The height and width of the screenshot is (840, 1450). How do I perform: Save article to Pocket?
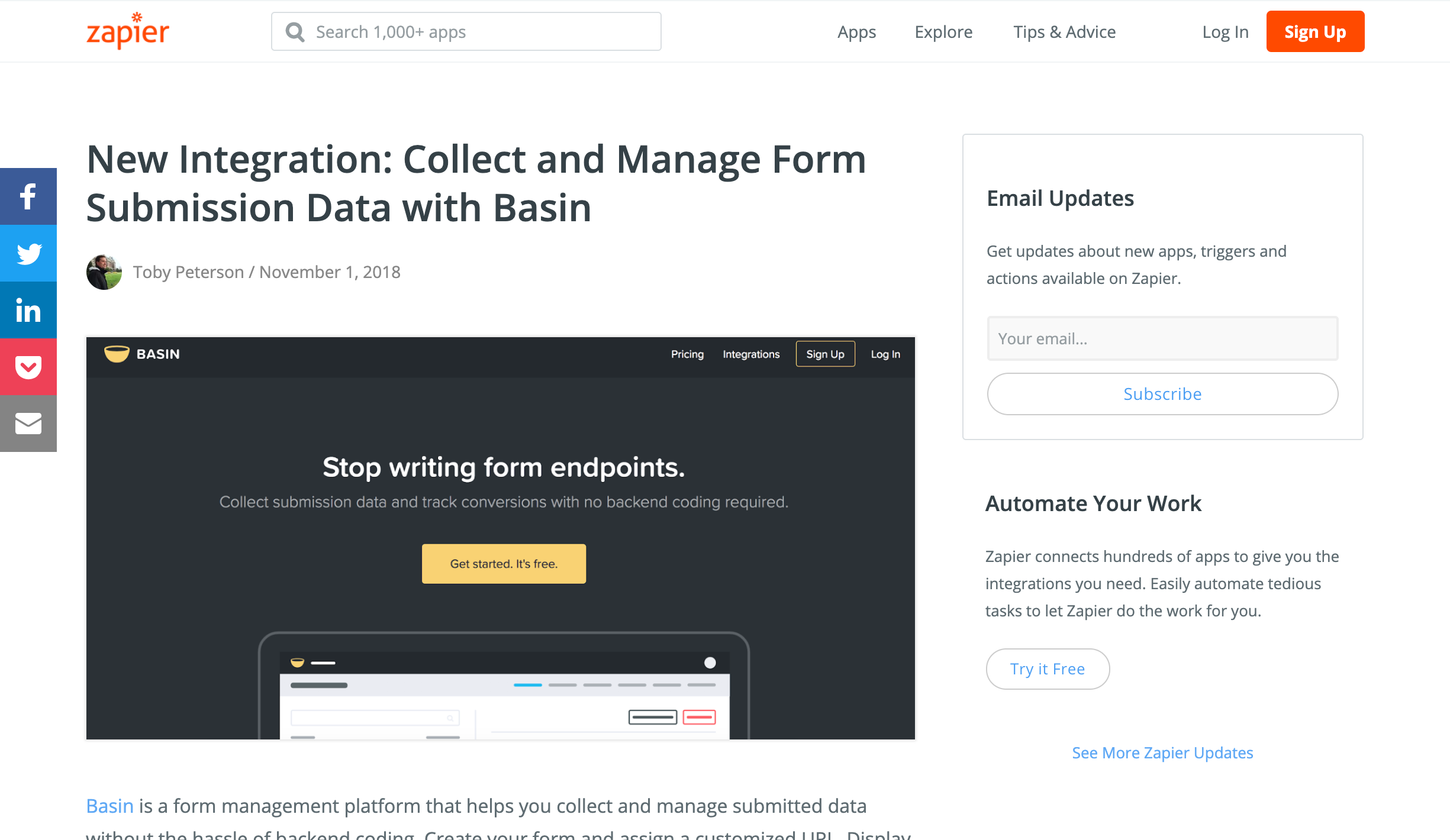tap(28, 367)
